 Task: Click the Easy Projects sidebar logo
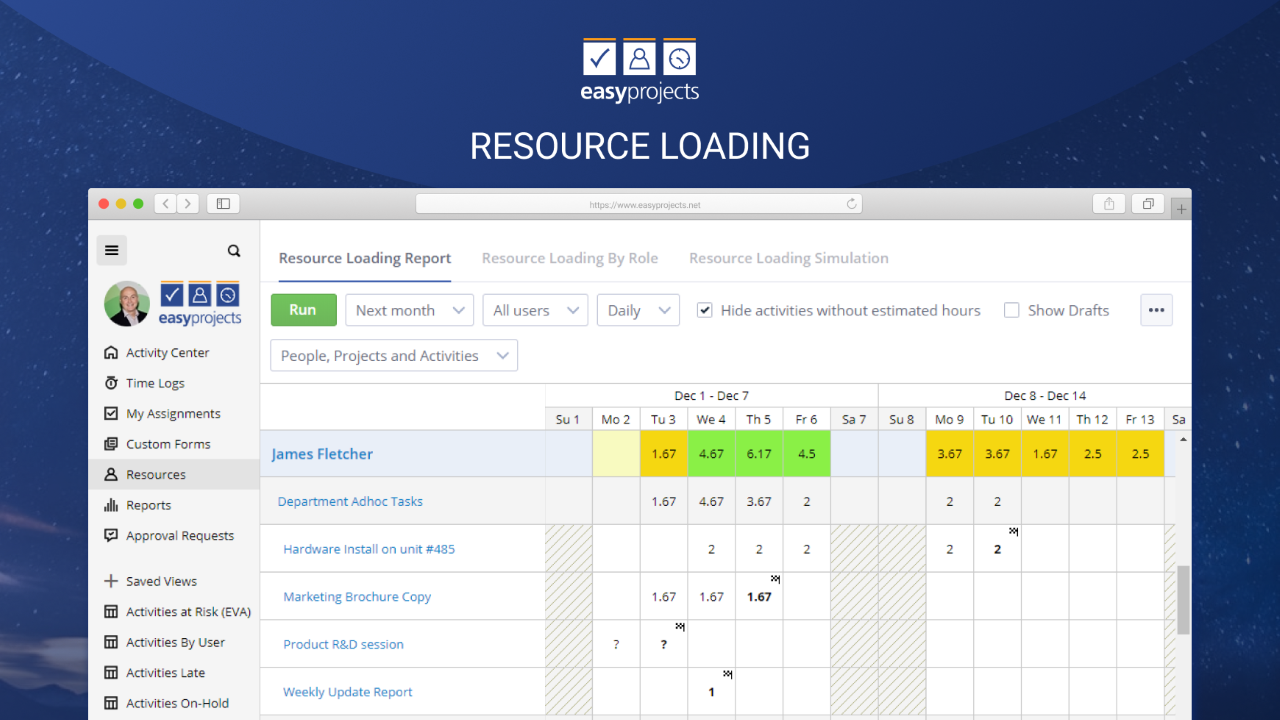tap(200, 303)
